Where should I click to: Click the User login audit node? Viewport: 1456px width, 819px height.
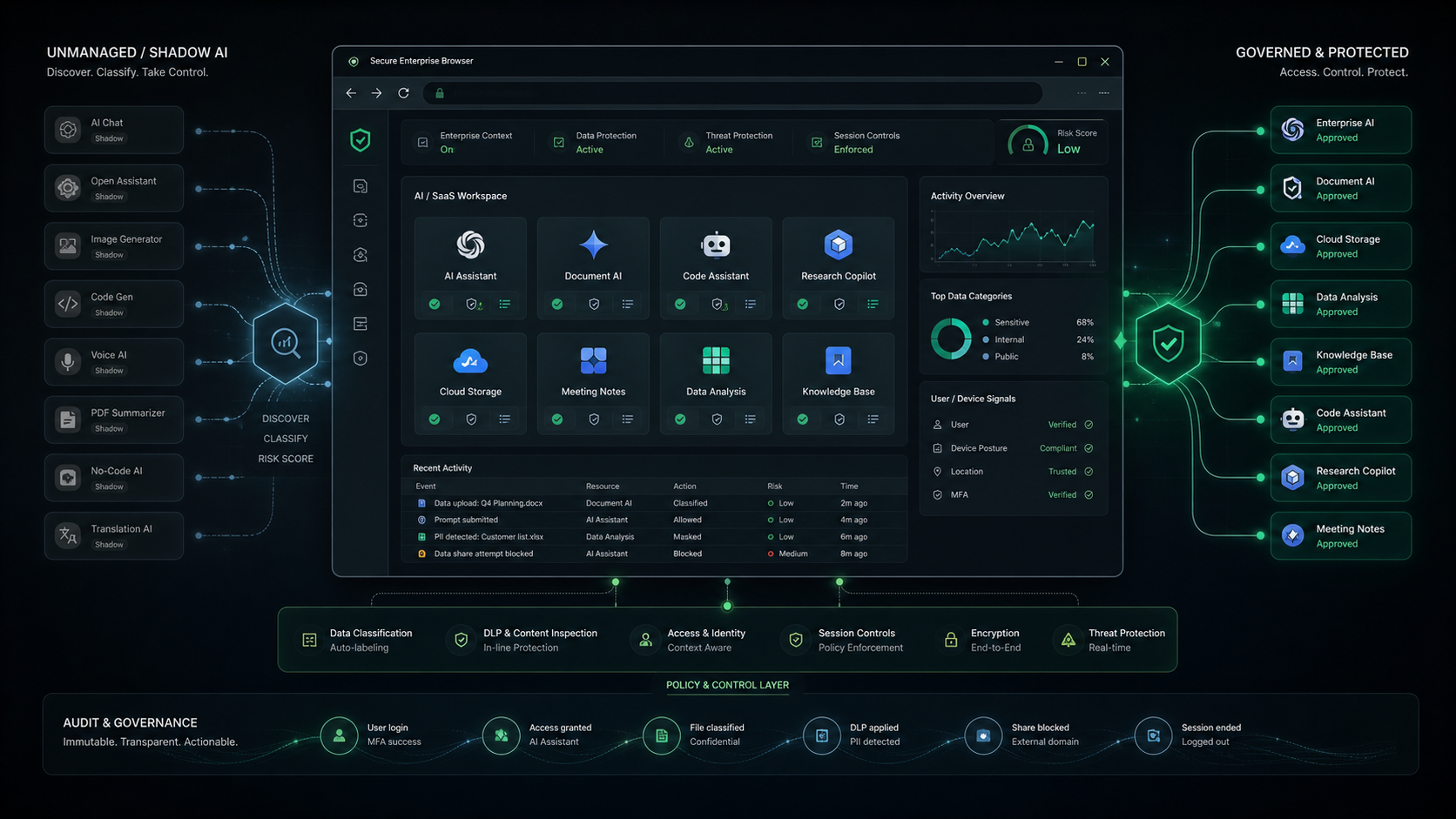click(339, 735)
